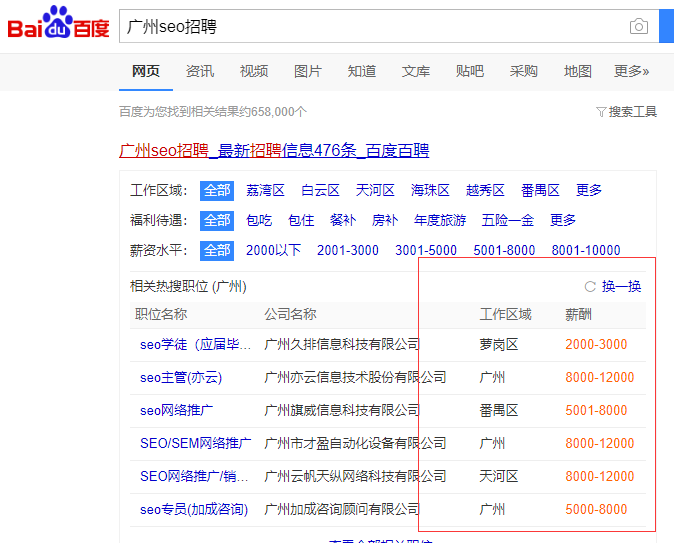Open seo主管(亦云) job listing
674x543 pixels.
180,378
